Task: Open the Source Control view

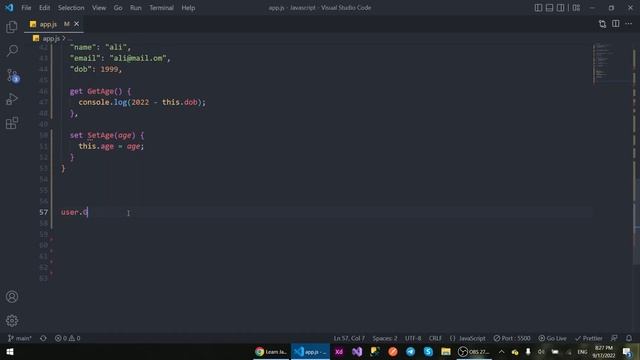Action: (x=13, y=76)
